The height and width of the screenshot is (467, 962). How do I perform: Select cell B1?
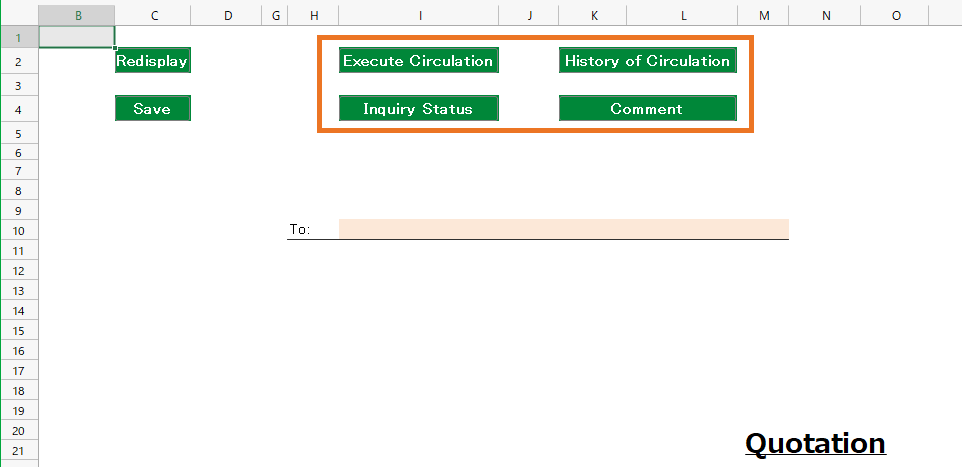[x=76, y=36]
